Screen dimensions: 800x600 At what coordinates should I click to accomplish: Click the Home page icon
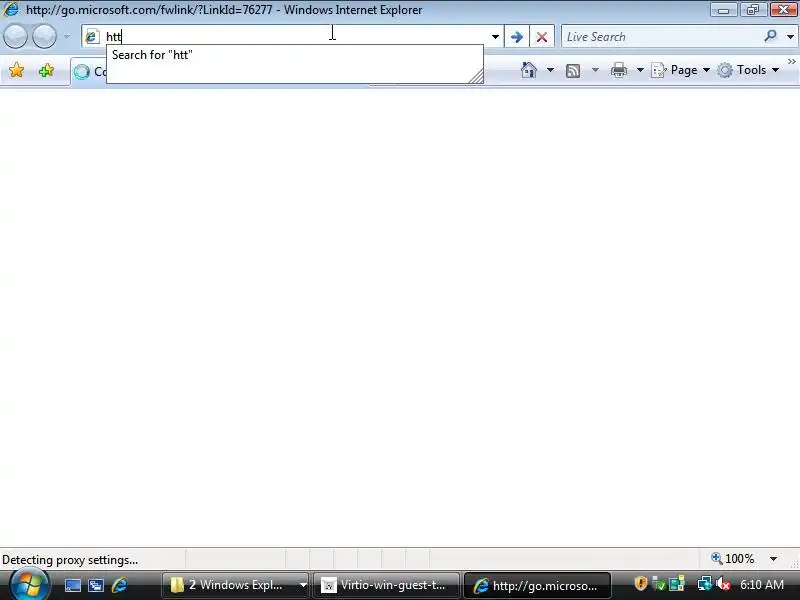pyautogui.click(x=529, y=70)
